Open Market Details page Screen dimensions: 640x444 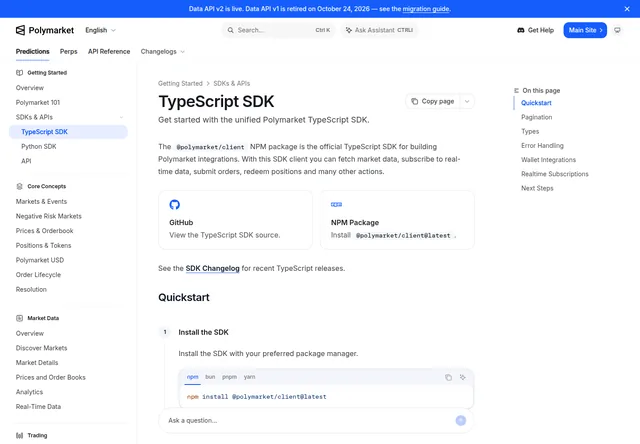[37, 363]
